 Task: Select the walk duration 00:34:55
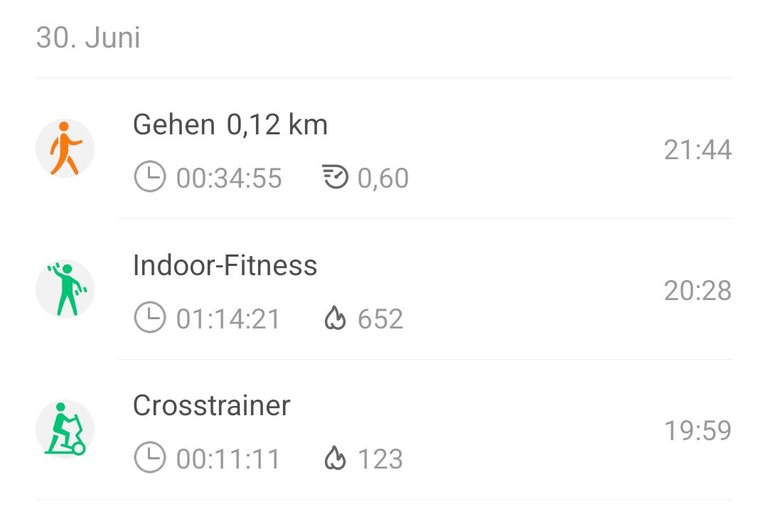[229, 178]
